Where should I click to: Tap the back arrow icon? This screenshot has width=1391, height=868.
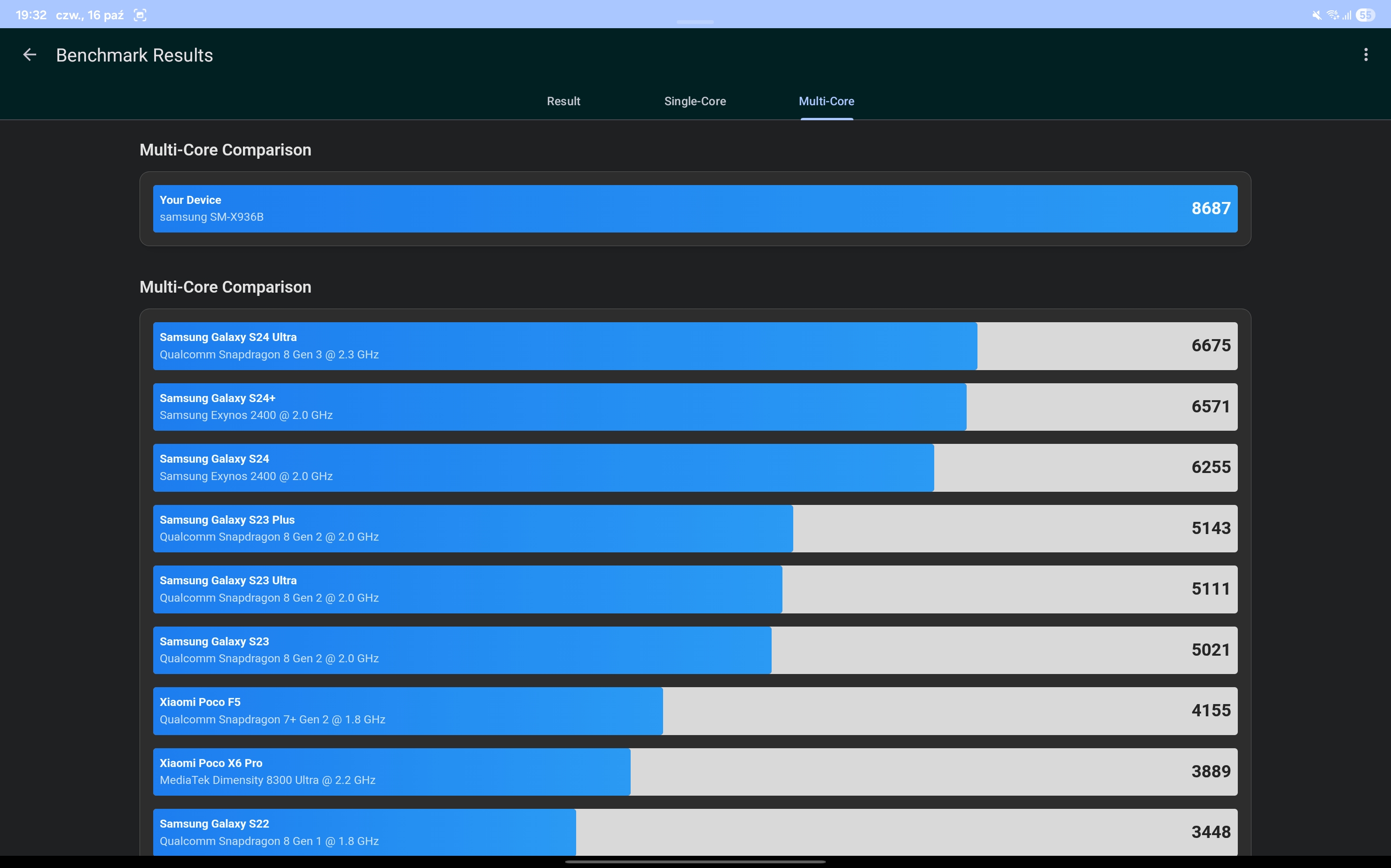click(x=29, y=55)
